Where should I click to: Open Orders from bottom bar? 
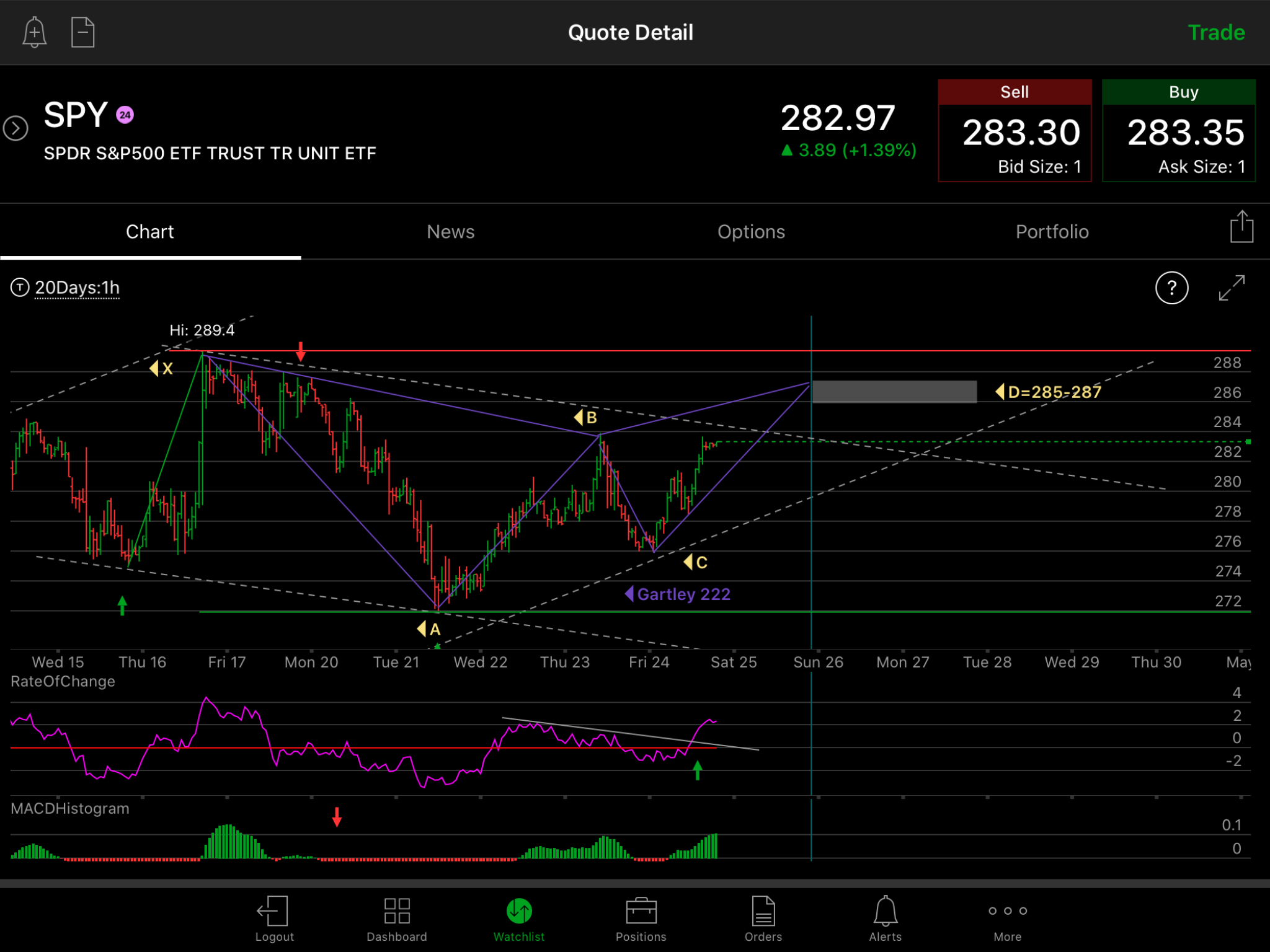[x=763, y=919]
